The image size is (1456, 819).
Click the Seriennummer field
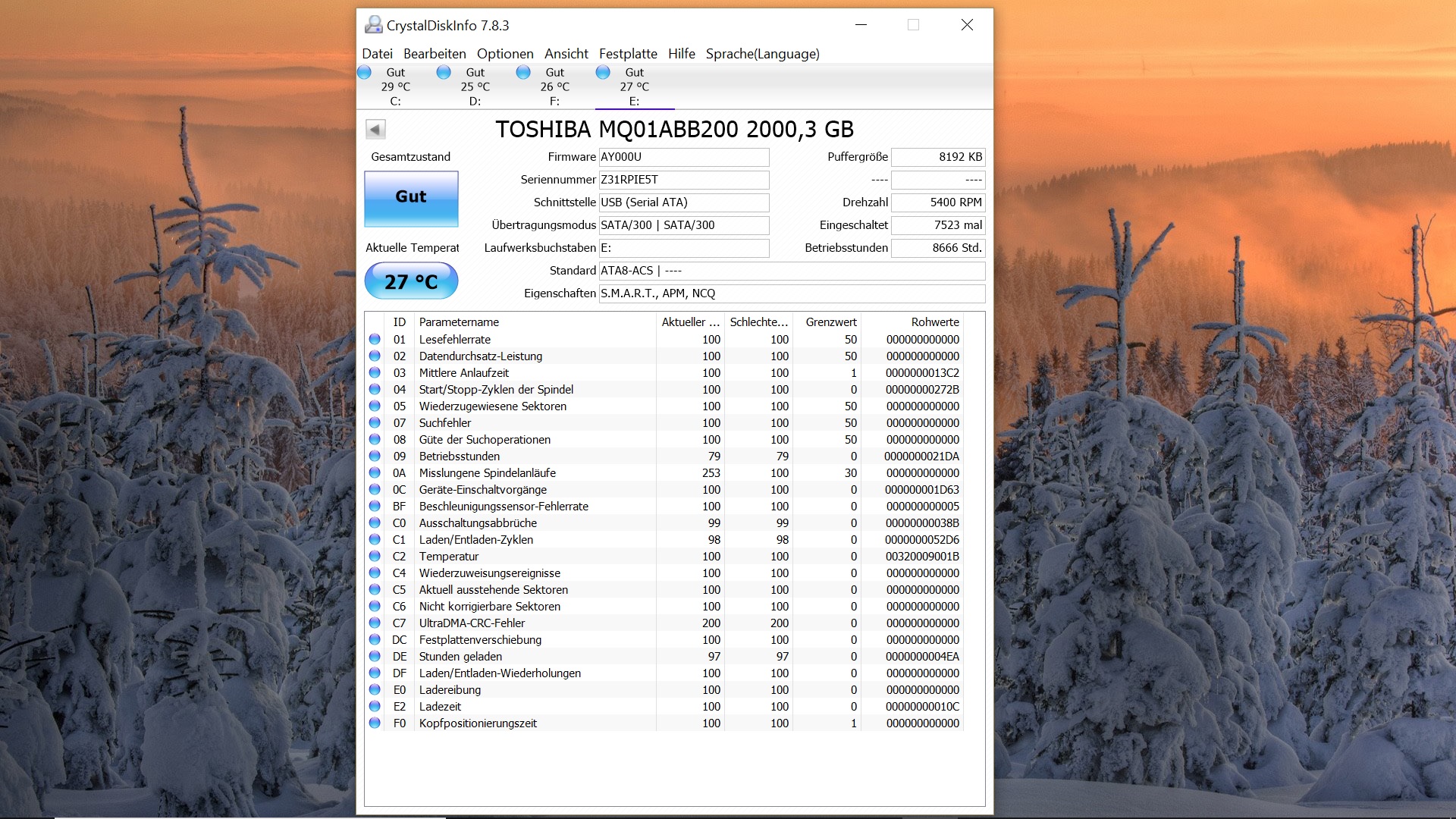point(683,180)
